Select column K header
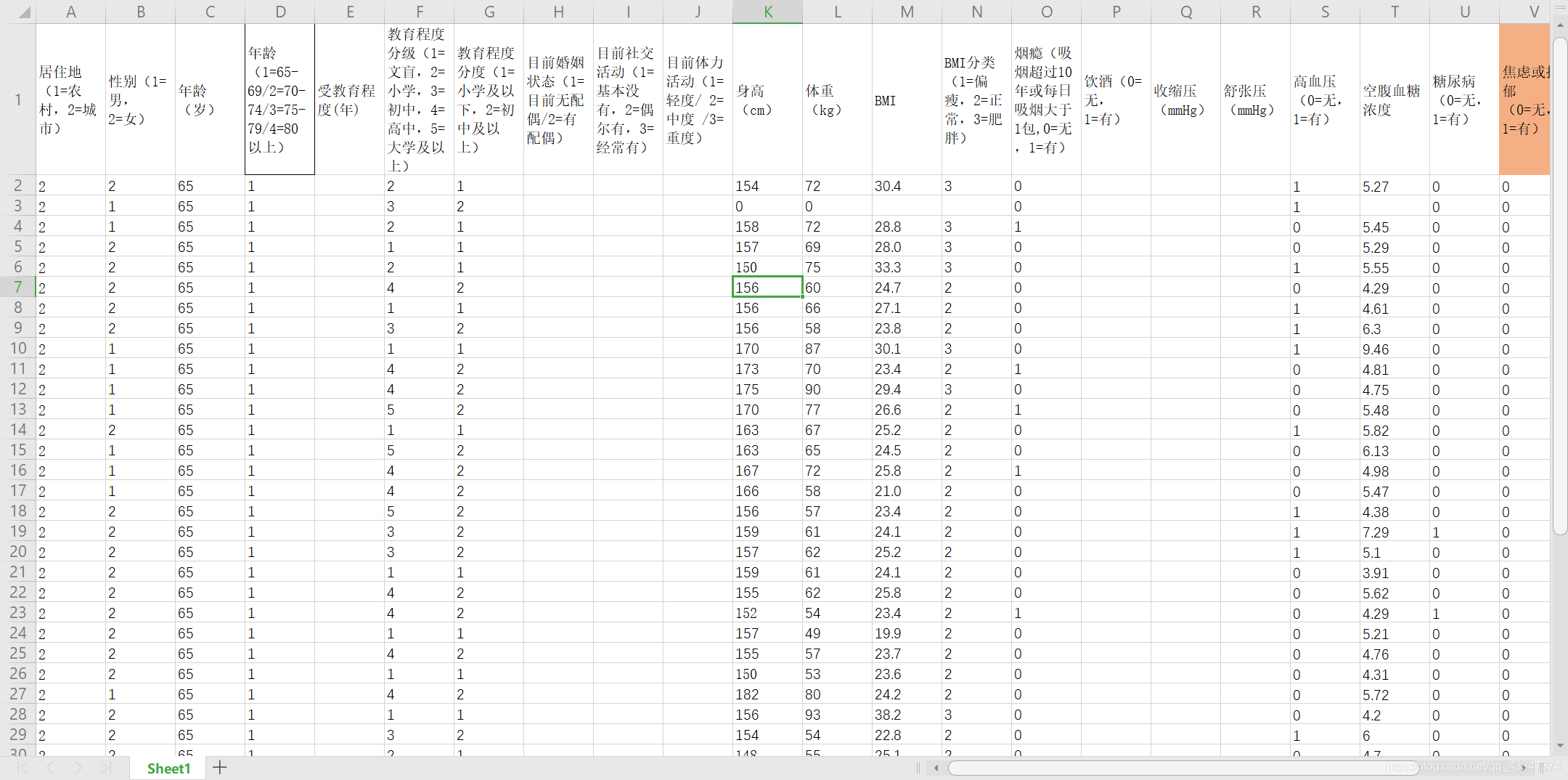 tap(767, 12)
